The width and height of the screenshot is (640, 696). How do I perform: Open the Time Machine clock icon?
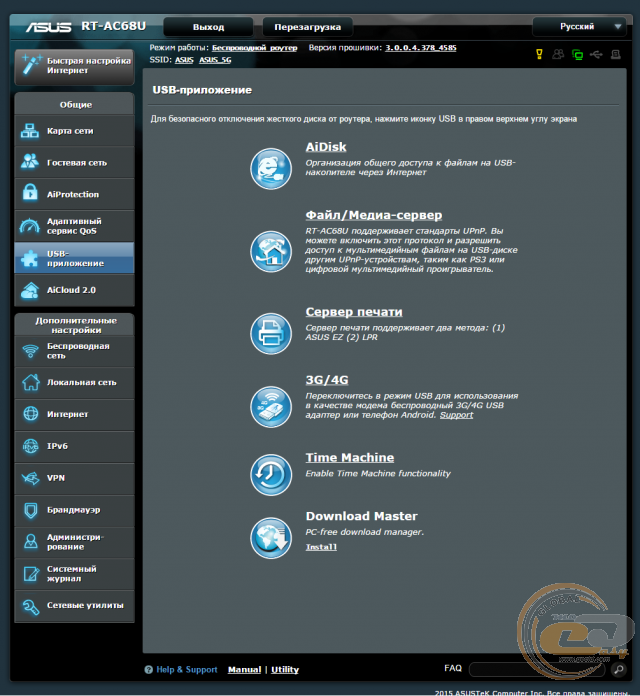(271, 475)
